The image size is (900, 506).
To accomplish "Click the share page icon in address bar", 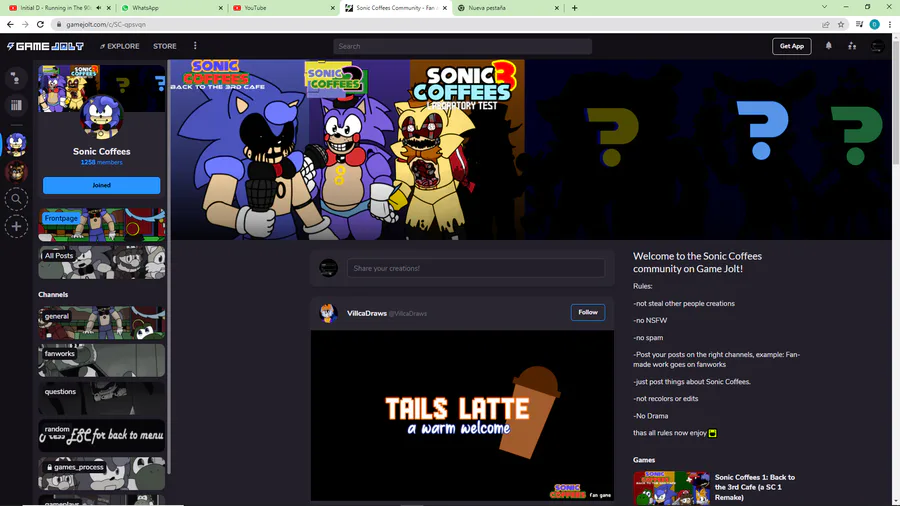I will (825, 24).
